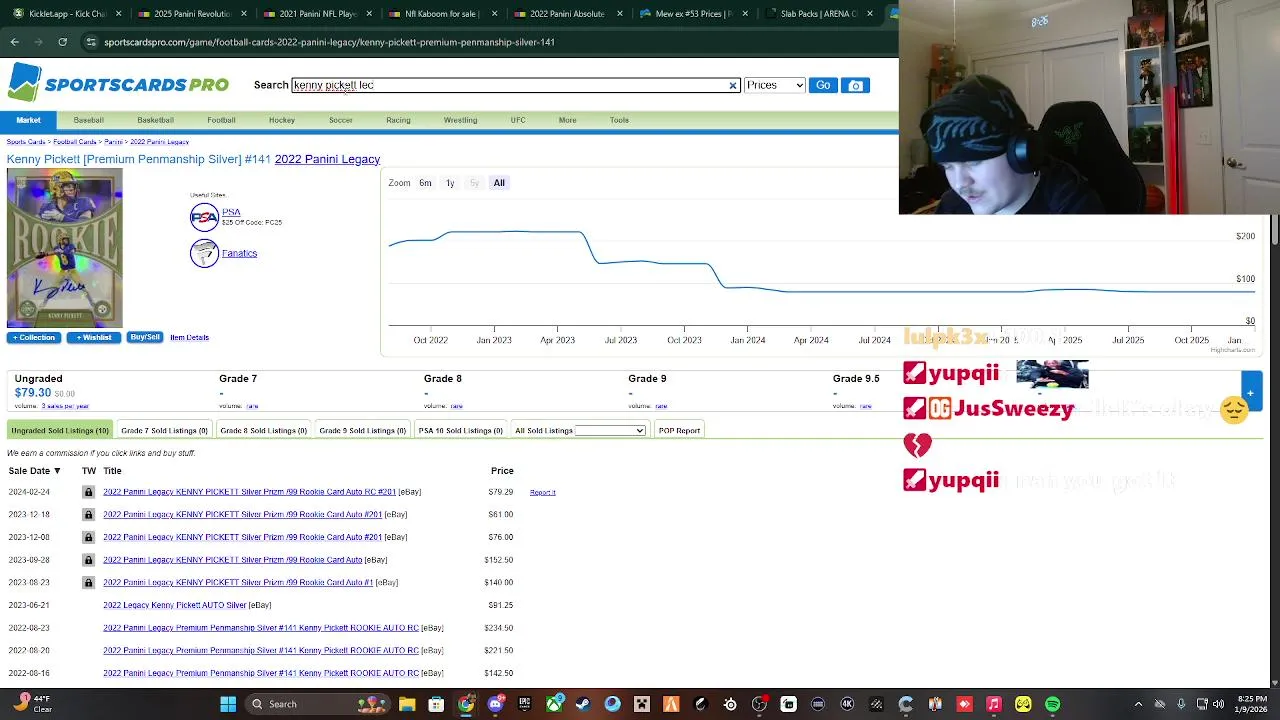Open the Wrestling menu category

coord(460,120)
